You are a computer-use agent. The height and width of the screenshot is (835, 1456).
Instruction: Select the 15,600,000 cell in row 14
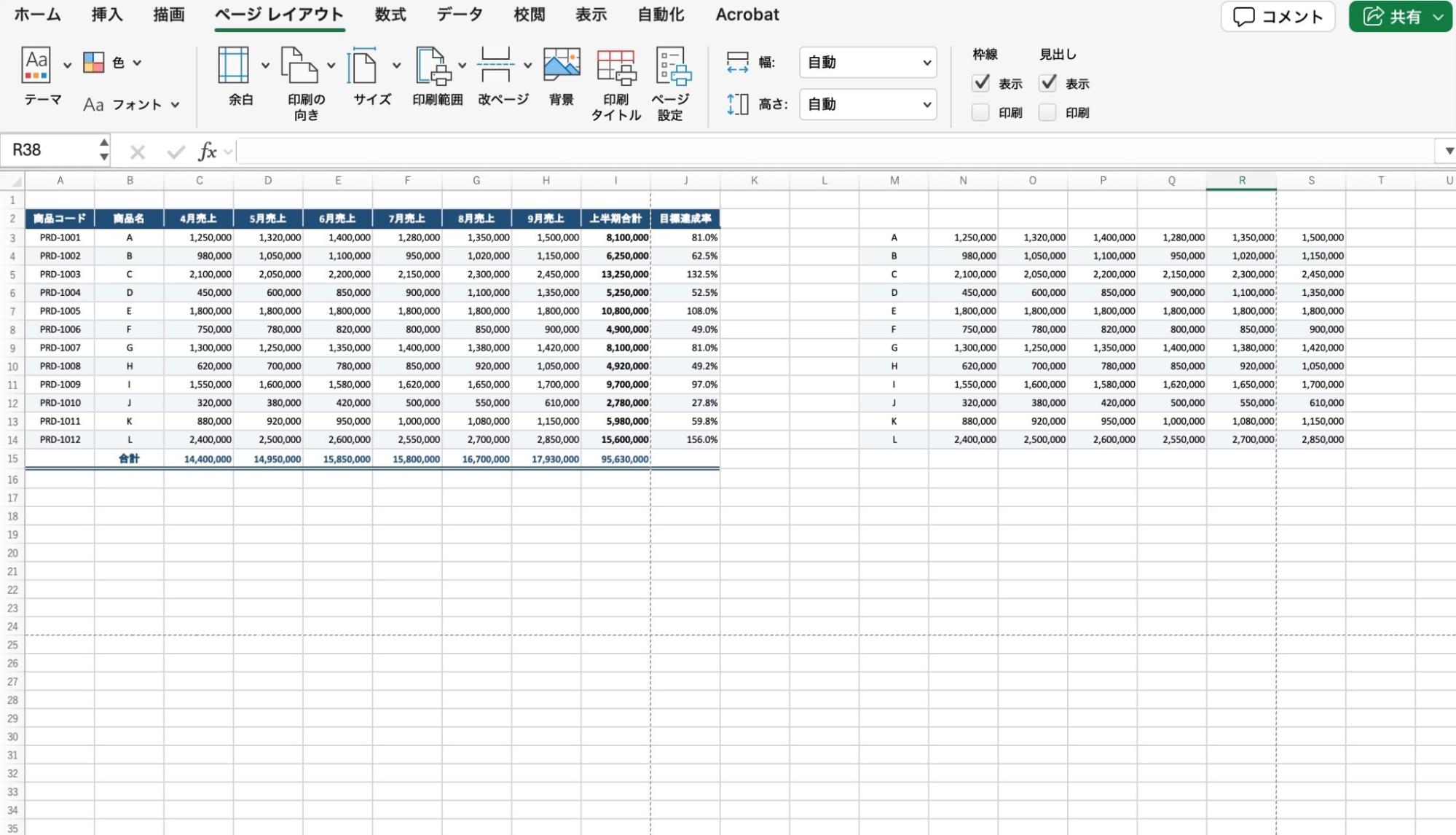tap(615, 440)
